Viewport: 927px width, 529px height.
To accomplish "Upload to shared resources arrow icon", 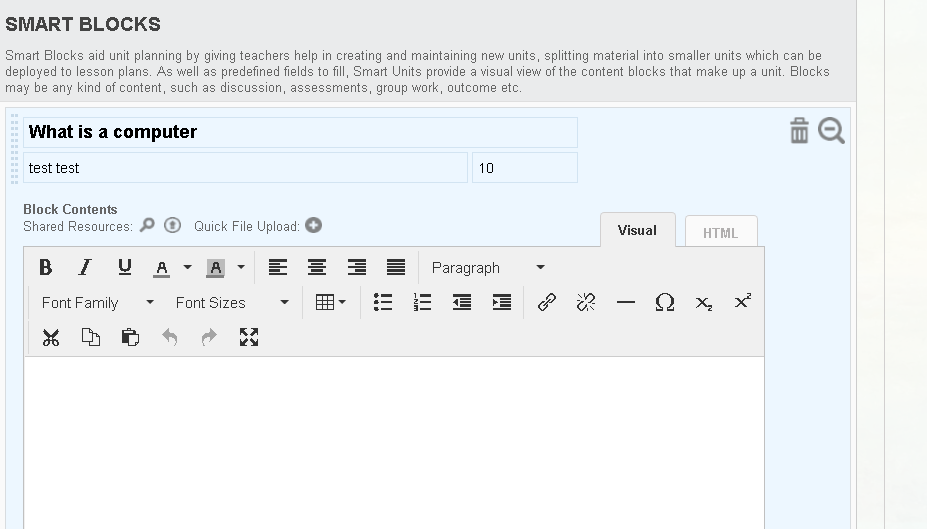I will tap(172, 225).
